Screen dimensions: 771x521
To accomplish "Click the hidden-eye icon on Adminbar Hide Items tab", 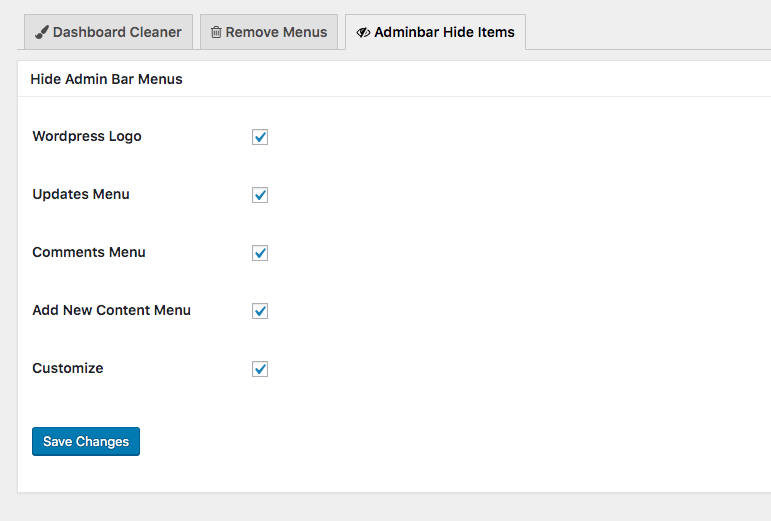I will (x=363, y=32).
